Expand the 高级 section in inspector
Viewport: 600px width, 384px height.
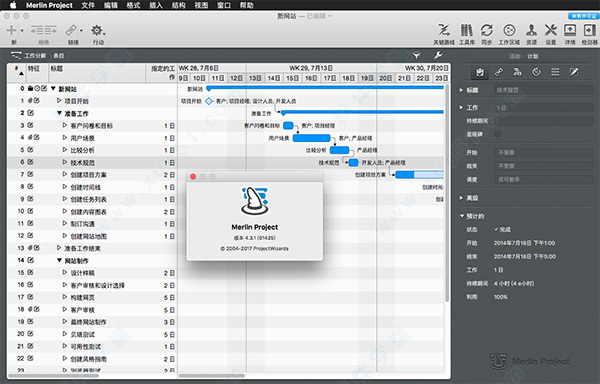[x=461, y=198]
